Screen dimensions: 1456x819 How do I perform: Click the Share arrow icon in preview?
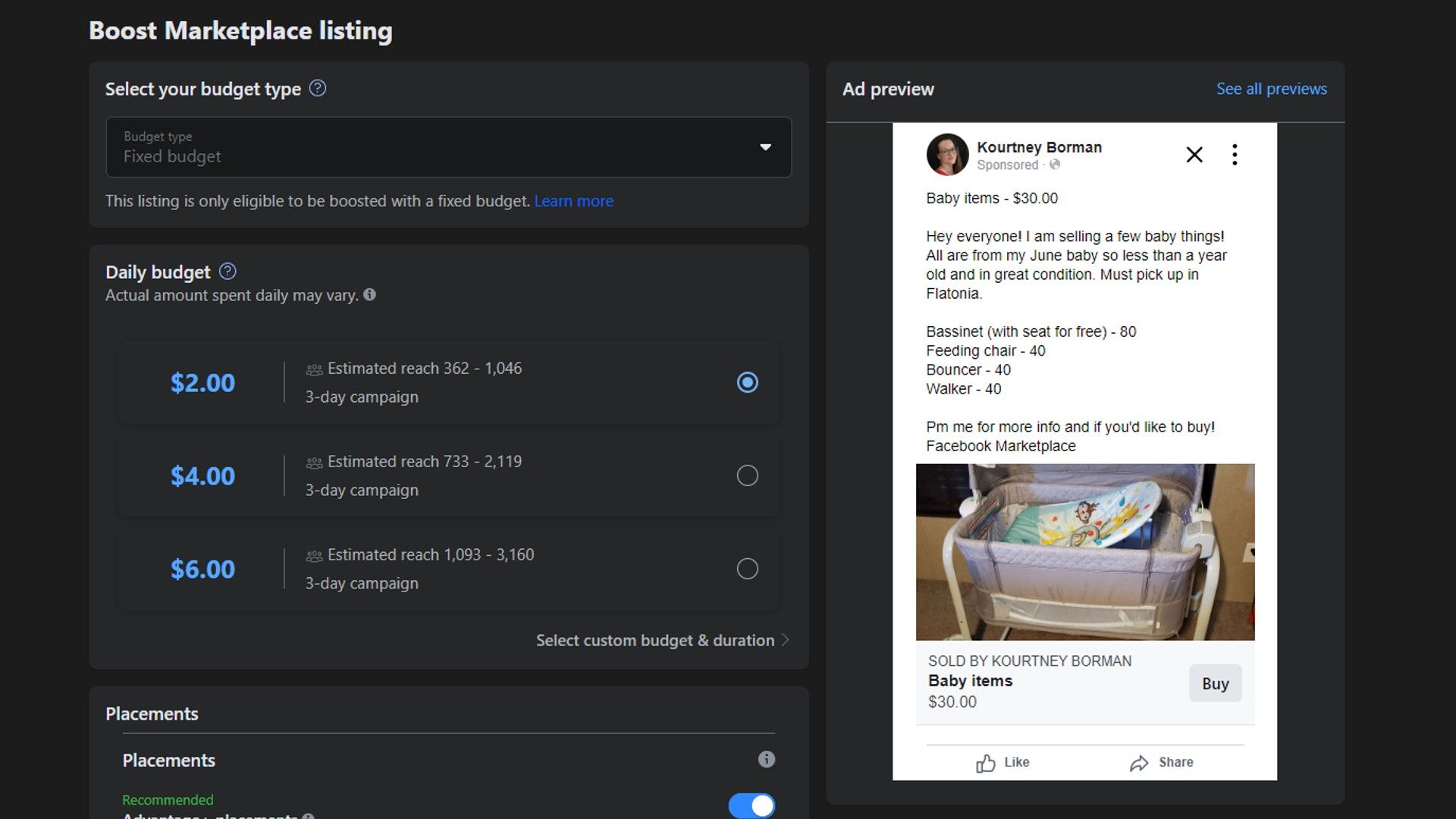[1138, 763]
